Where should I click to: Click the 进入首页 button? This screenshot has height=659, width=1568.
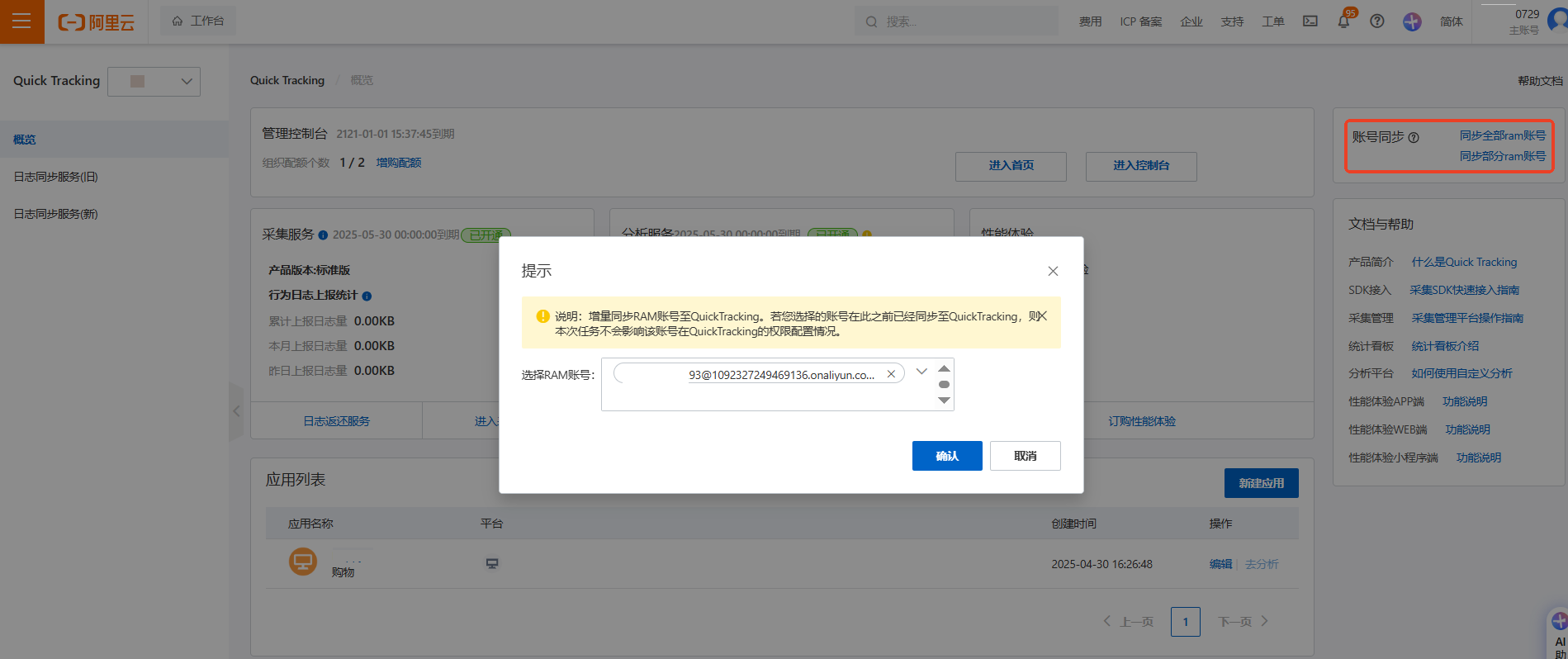click(x=1011, y=166)
